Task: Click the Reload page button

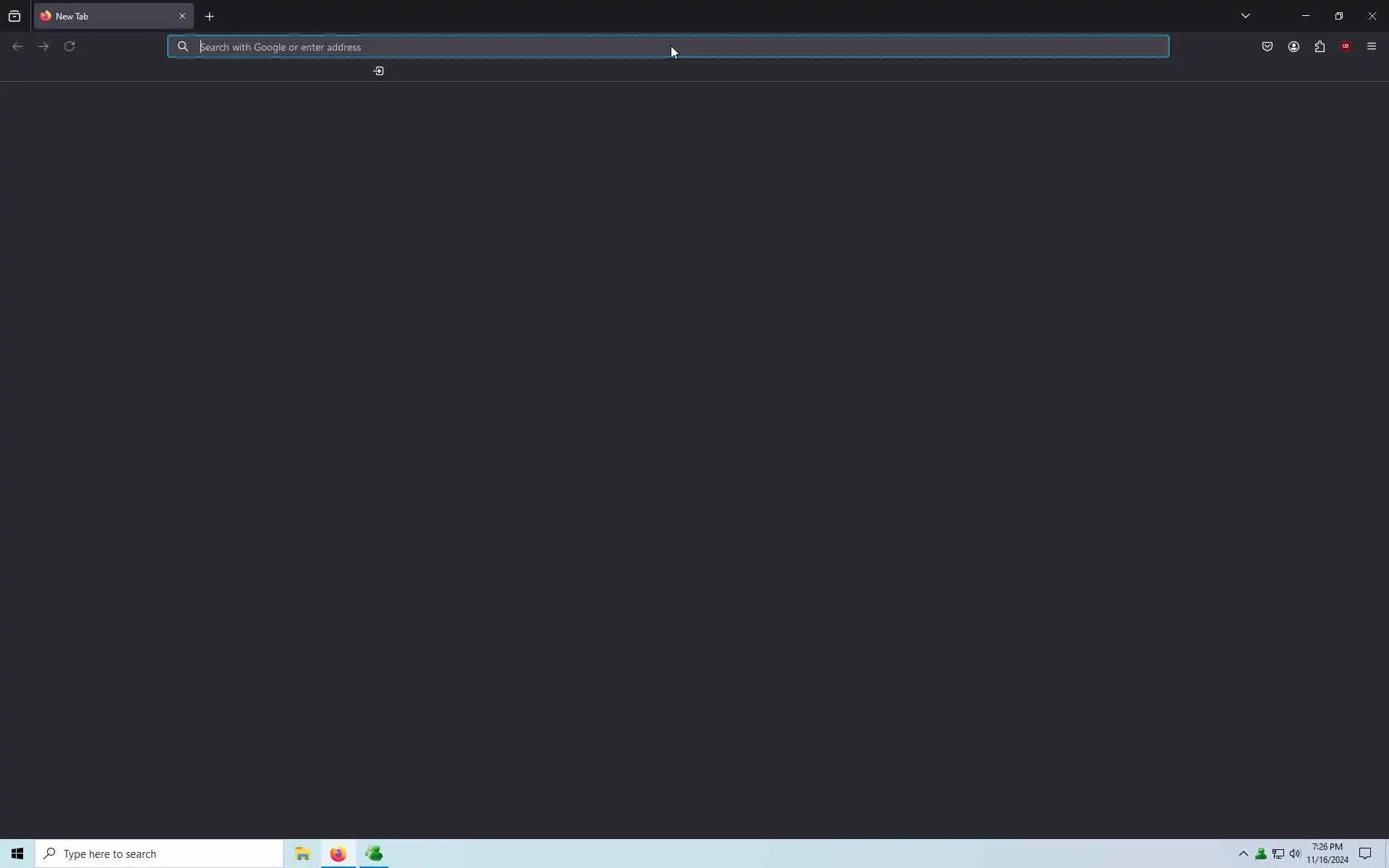Action: click(x=69, y=46)
